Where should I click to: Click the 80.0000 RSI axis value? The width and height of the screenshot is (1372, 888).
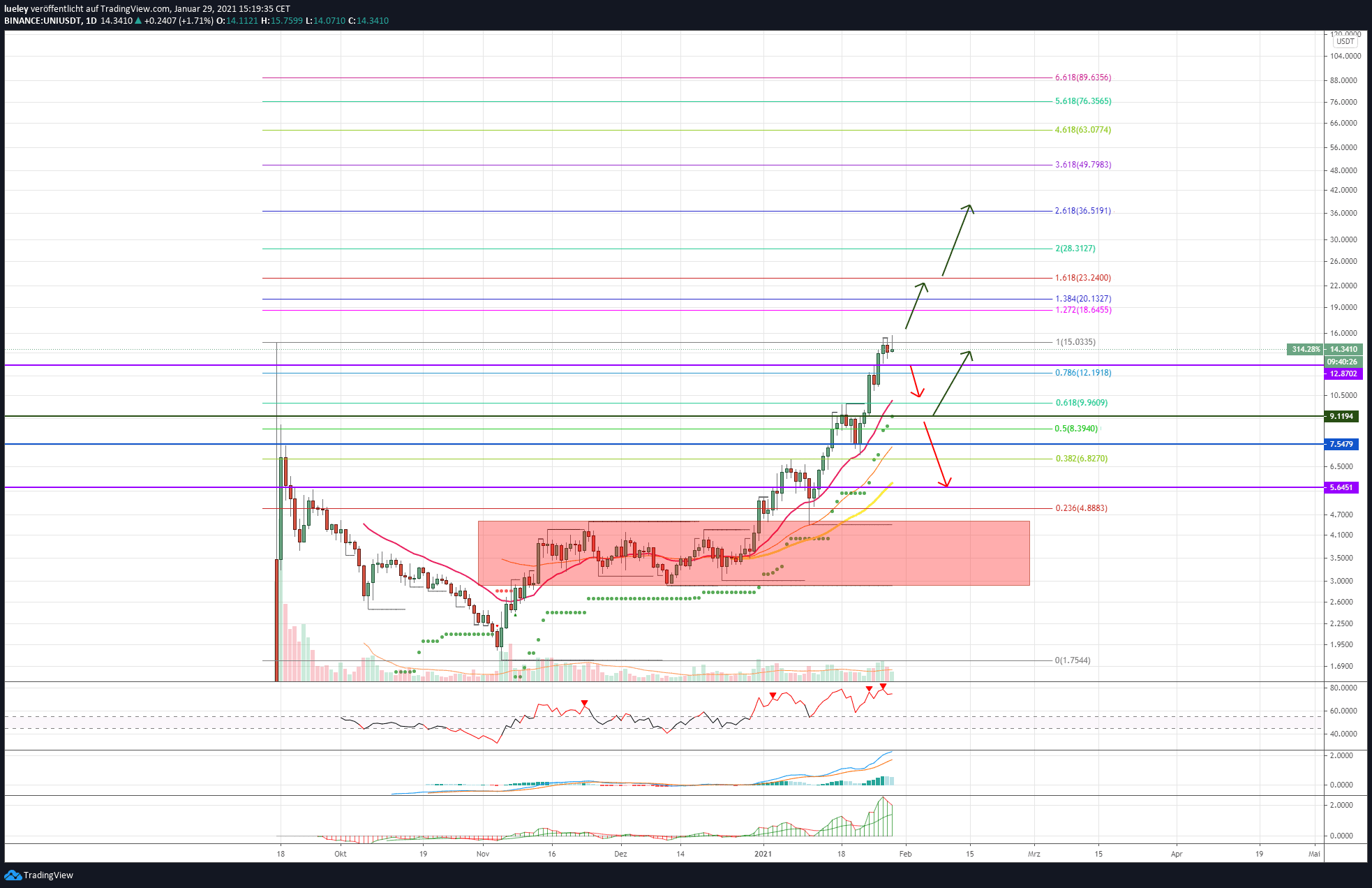(x=1343, y=688)
